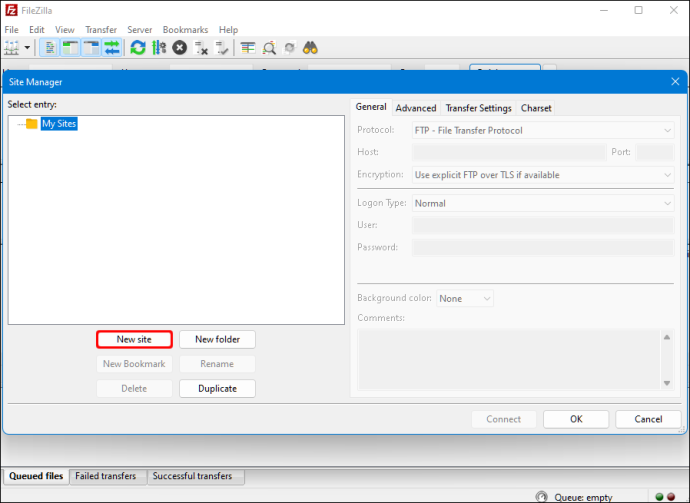Viewport: 690px width, 503px height.
Task: Click the Cancel current operation icon
Action: 180,48
